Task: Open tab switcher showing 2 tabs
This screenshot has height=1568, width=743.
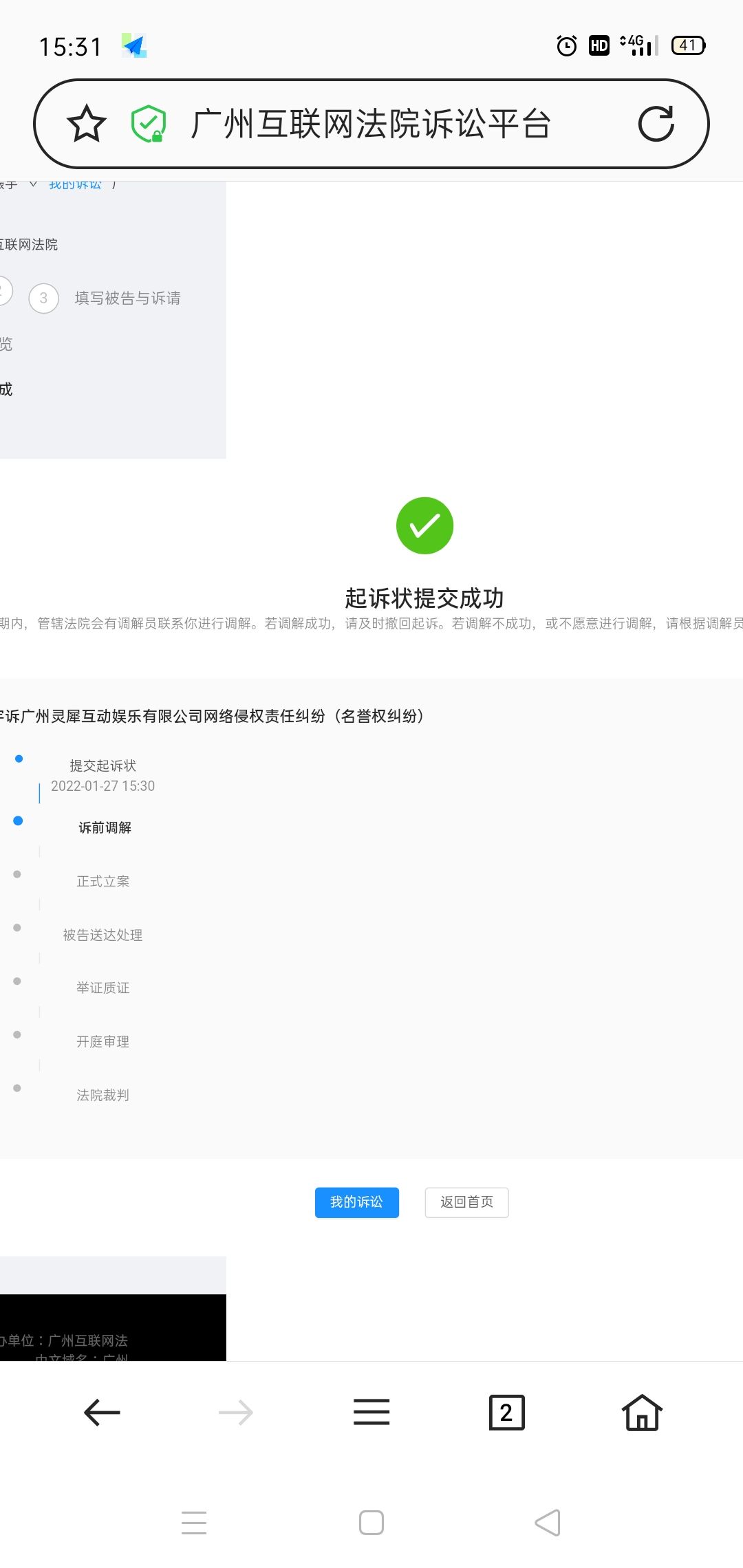Action: click(507, 1413)
